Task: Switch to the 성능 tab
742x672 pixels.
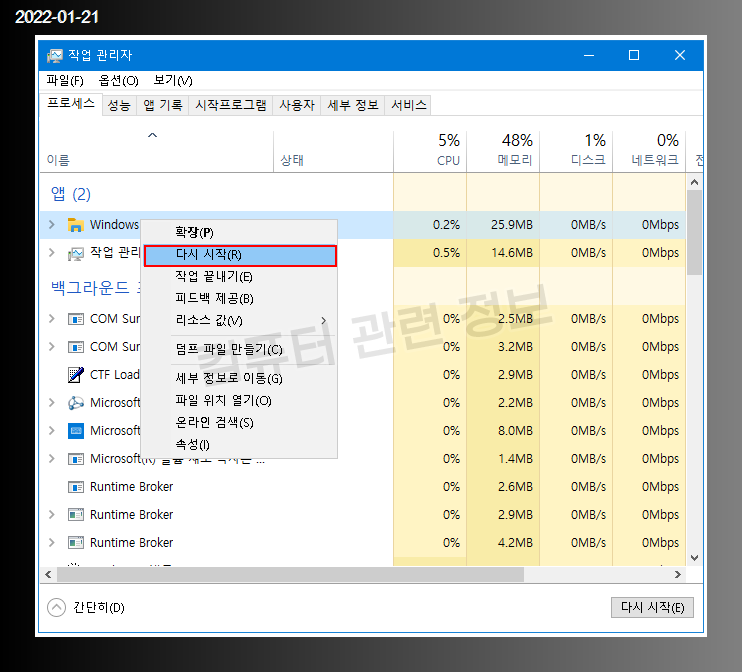Action: 119,105
